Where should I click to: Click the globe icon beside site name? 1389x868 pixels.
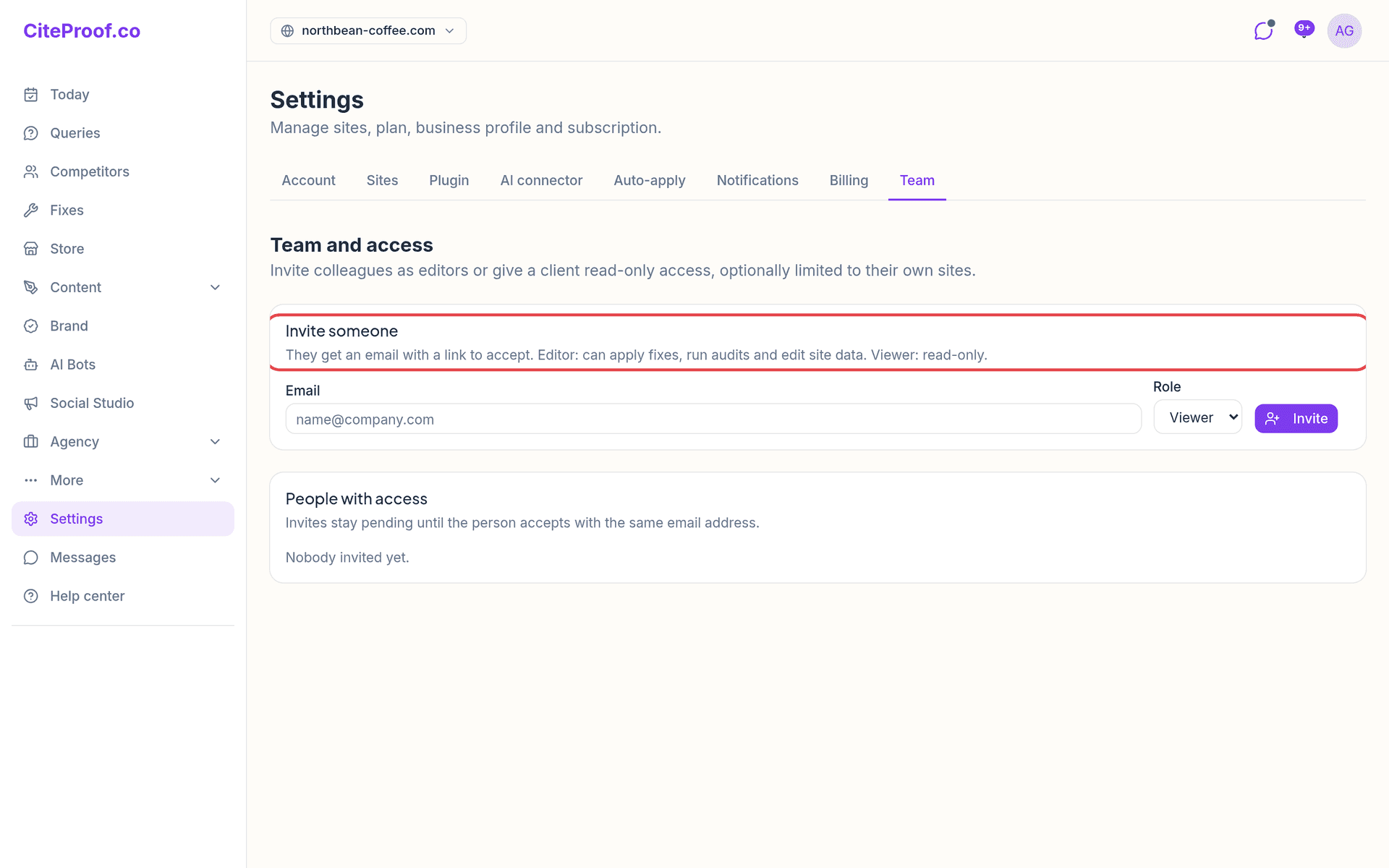287,30
